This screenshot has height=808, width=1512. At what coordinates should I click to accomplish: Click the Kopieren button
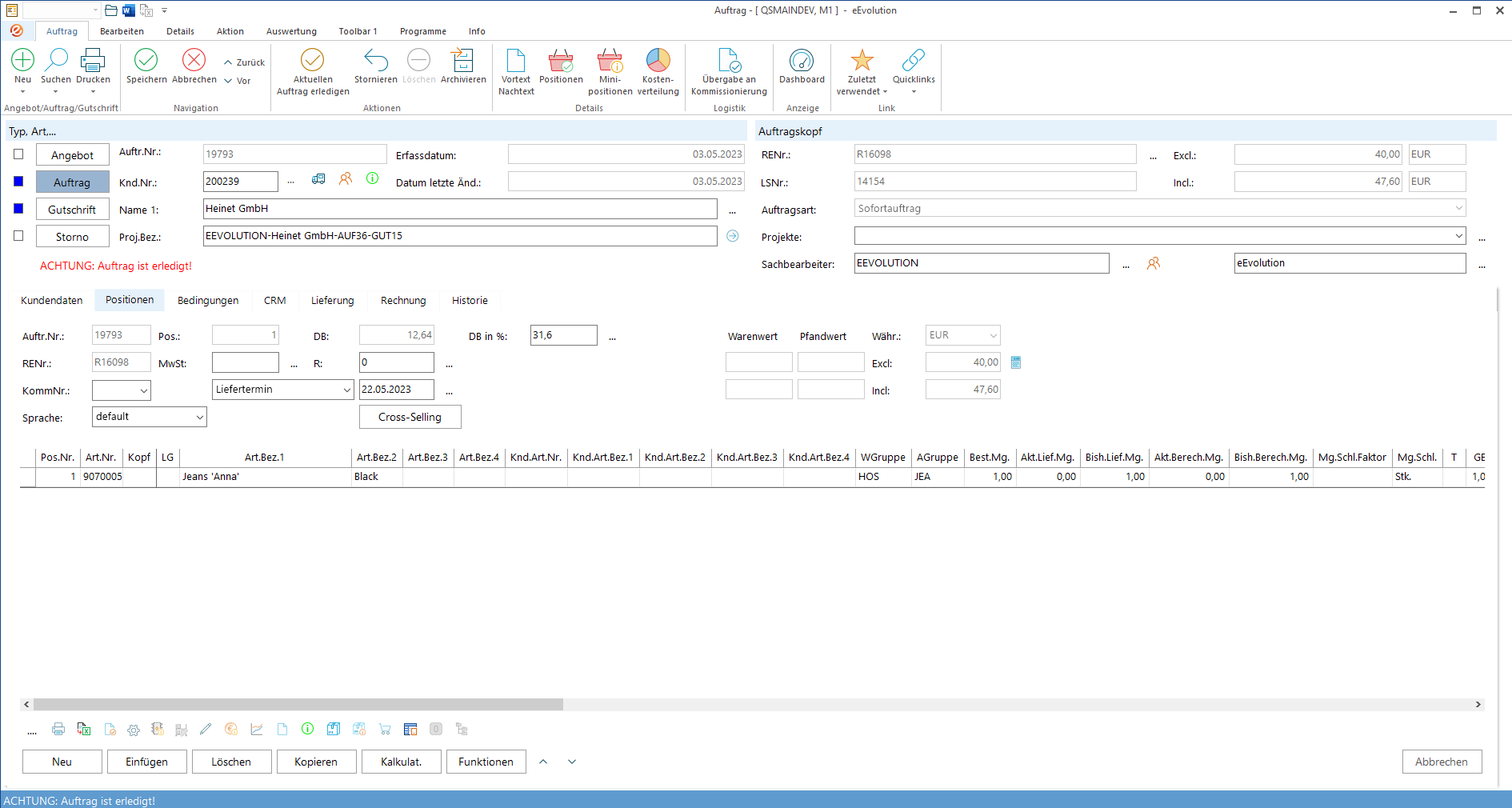pos(316,762)
